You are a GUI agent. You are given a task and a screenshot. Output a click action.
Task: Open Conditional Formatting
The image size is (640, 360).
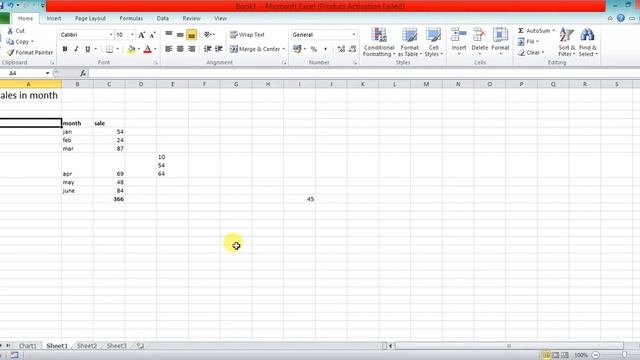379,42
